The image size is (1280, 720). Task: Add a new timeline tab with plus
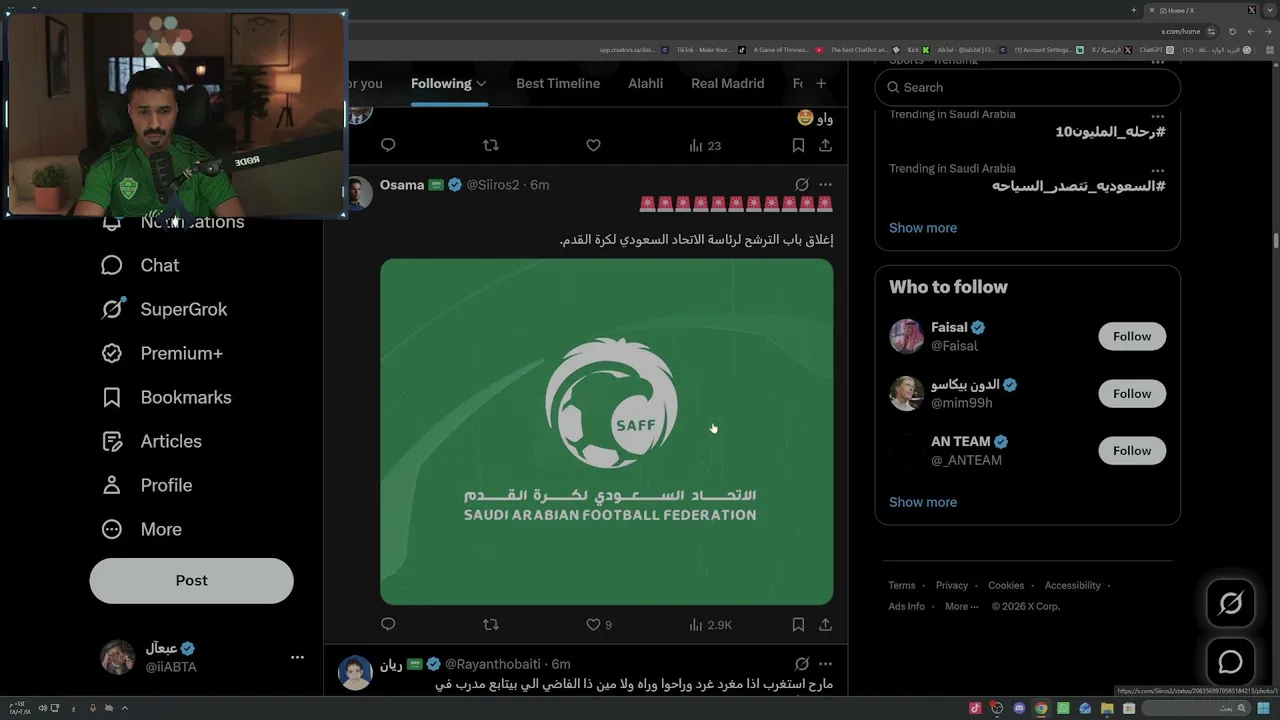pos(821,84)
